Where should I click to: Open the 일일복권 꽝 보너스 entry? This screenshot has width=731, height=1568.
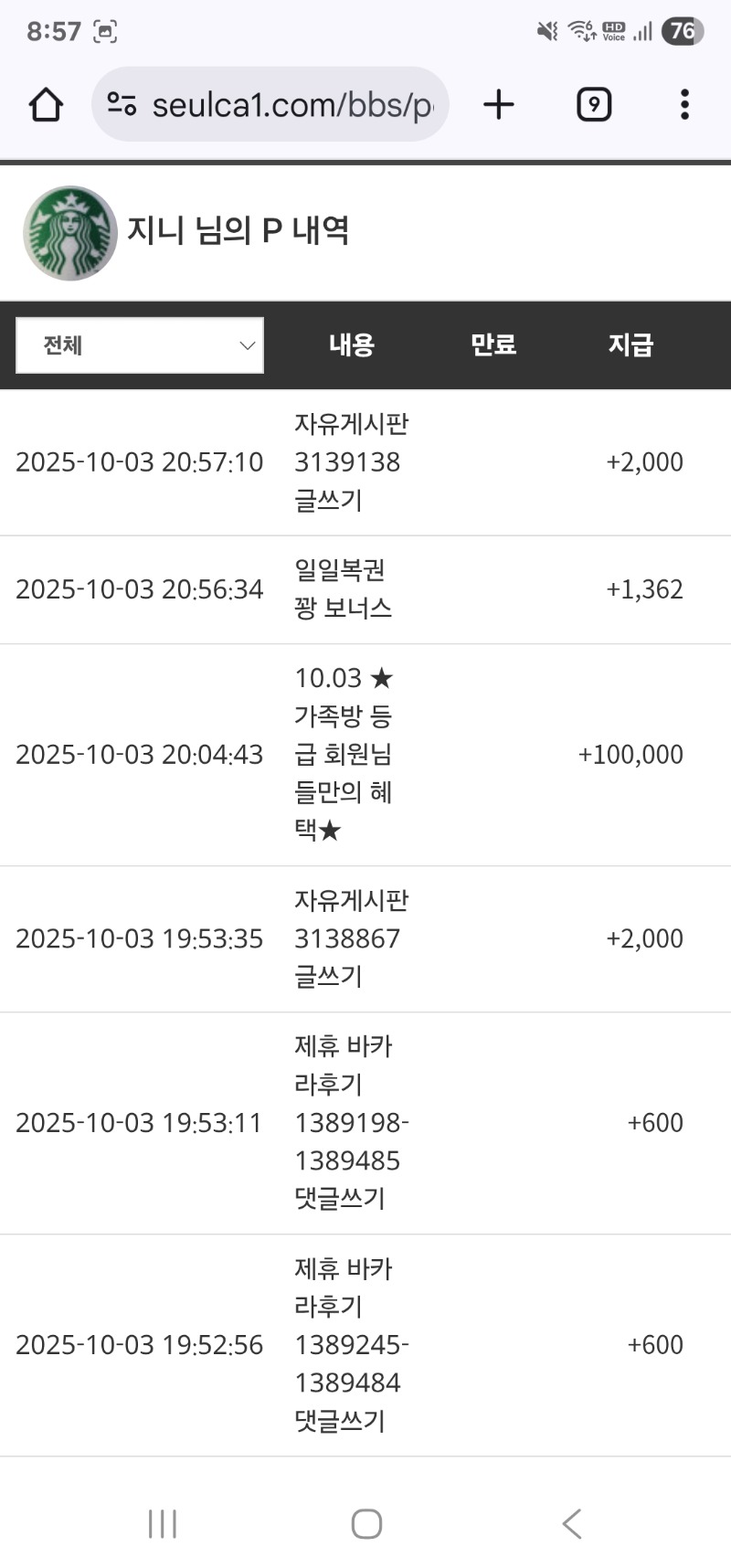tap(344, 589)
